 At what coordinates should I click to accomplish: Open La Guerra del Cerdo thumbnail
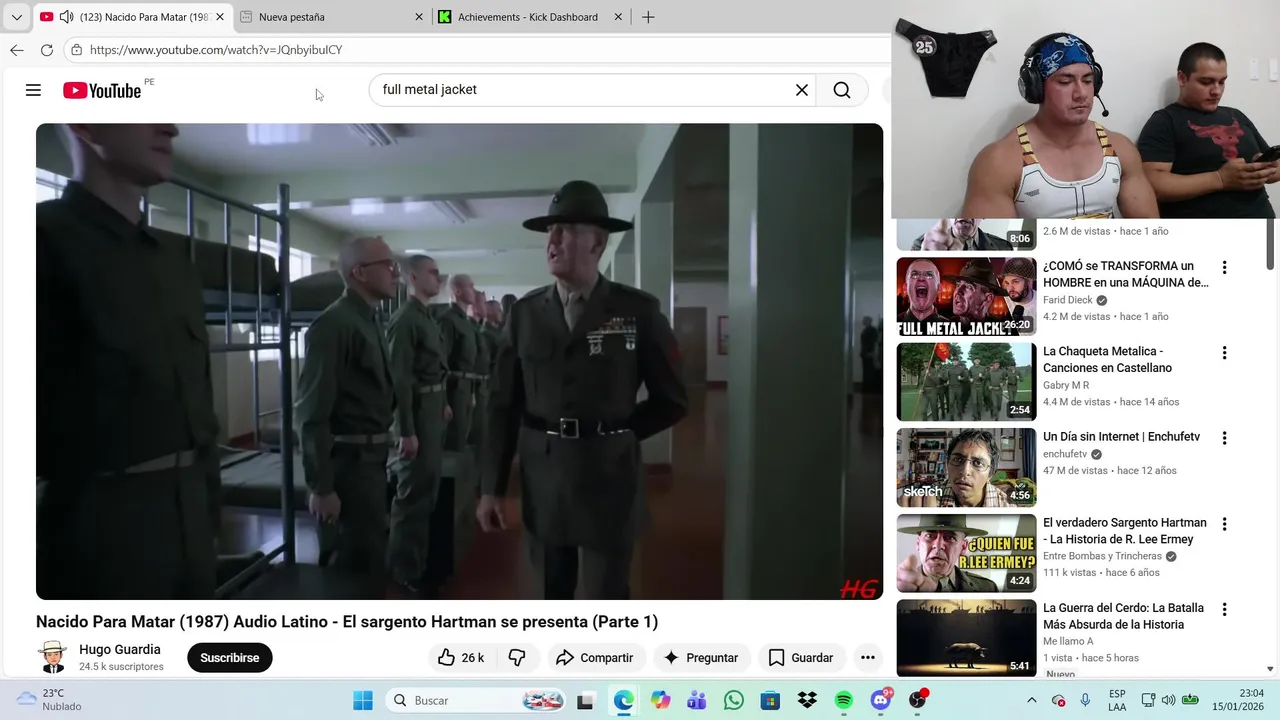[x=966, y=638]
